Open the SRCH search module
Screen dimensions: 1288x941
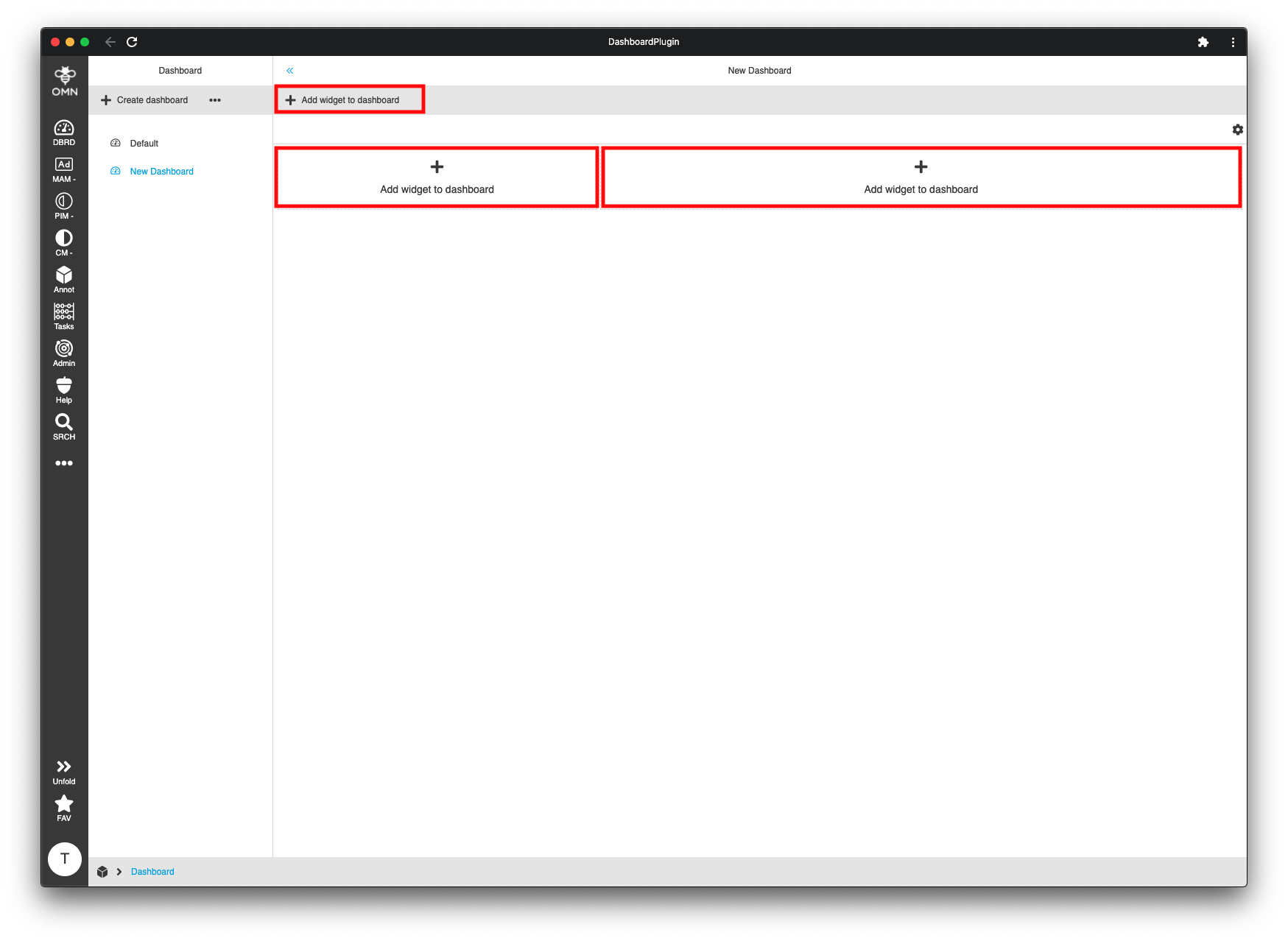pos(64,426)
